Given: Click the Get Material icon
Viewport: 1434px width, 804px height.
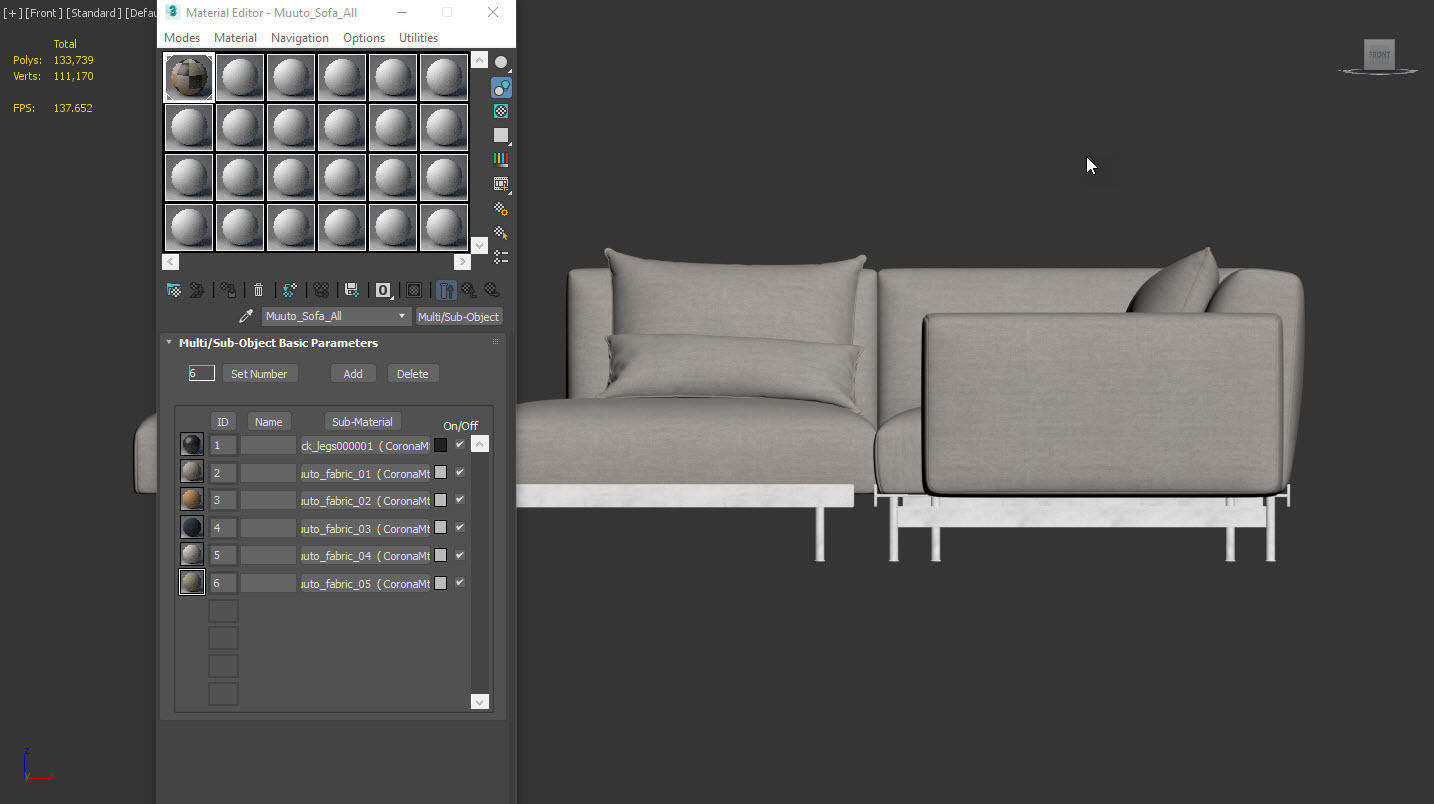Looking at the screenshot, I should 174,290.
